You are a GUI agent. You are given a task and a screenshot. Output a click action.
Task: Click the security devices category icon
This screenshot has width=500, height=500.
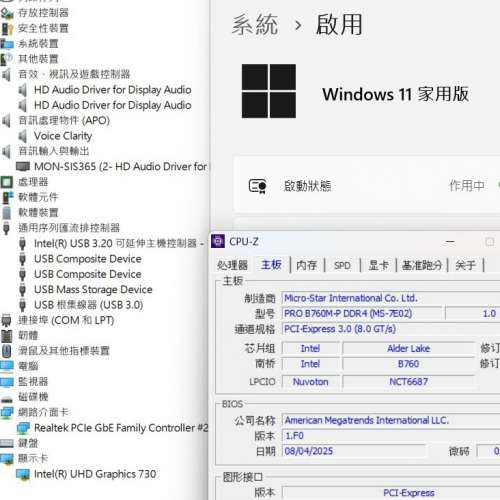point(7,29)
